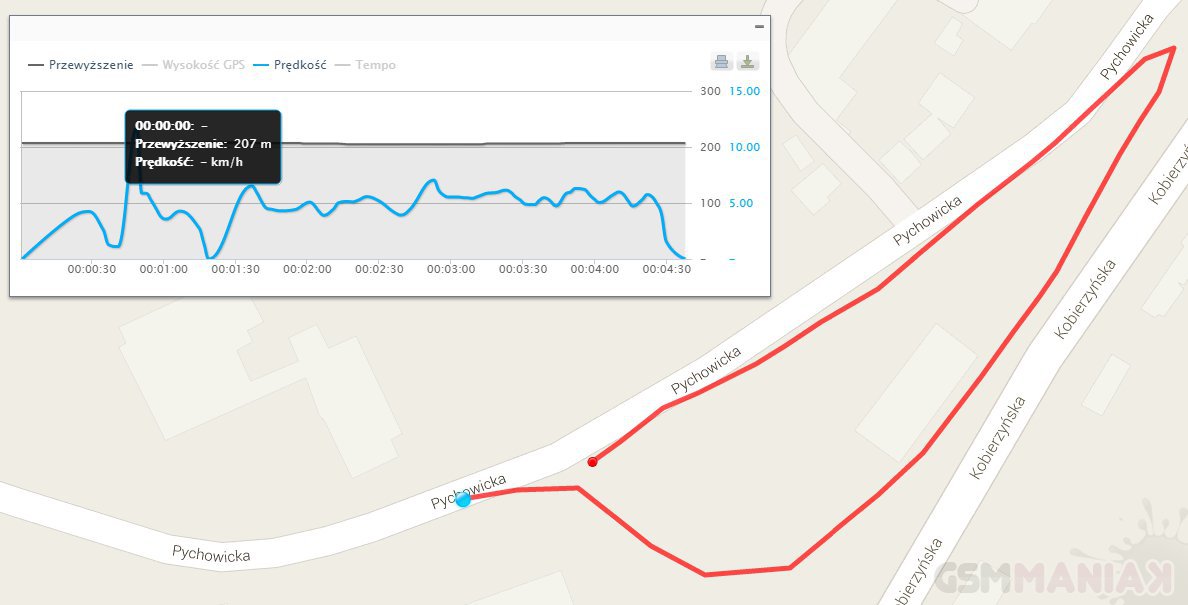Click the leftmost Pychowicka street label
Screen dimensions: 1188x605
point(211,553)
